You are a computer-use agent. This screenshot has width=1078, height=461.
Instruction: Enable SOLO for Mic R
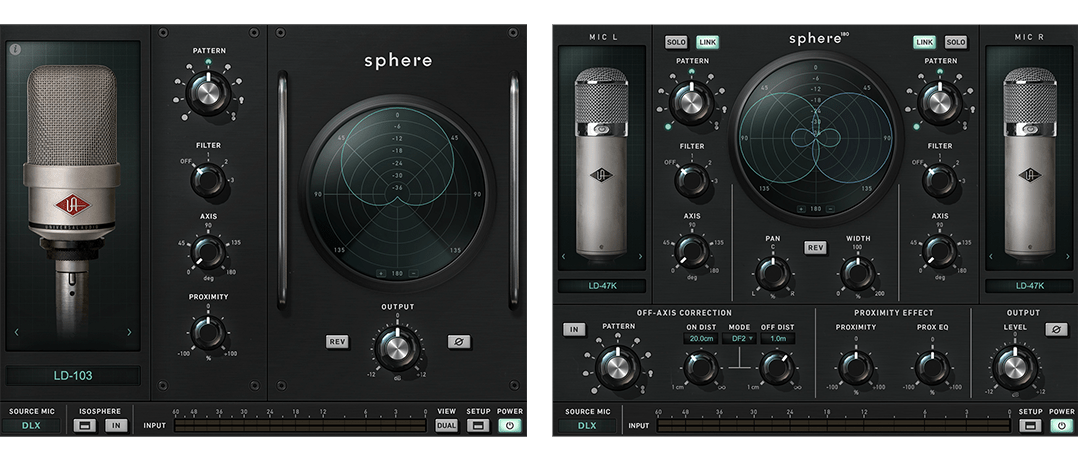click(955, 42)
